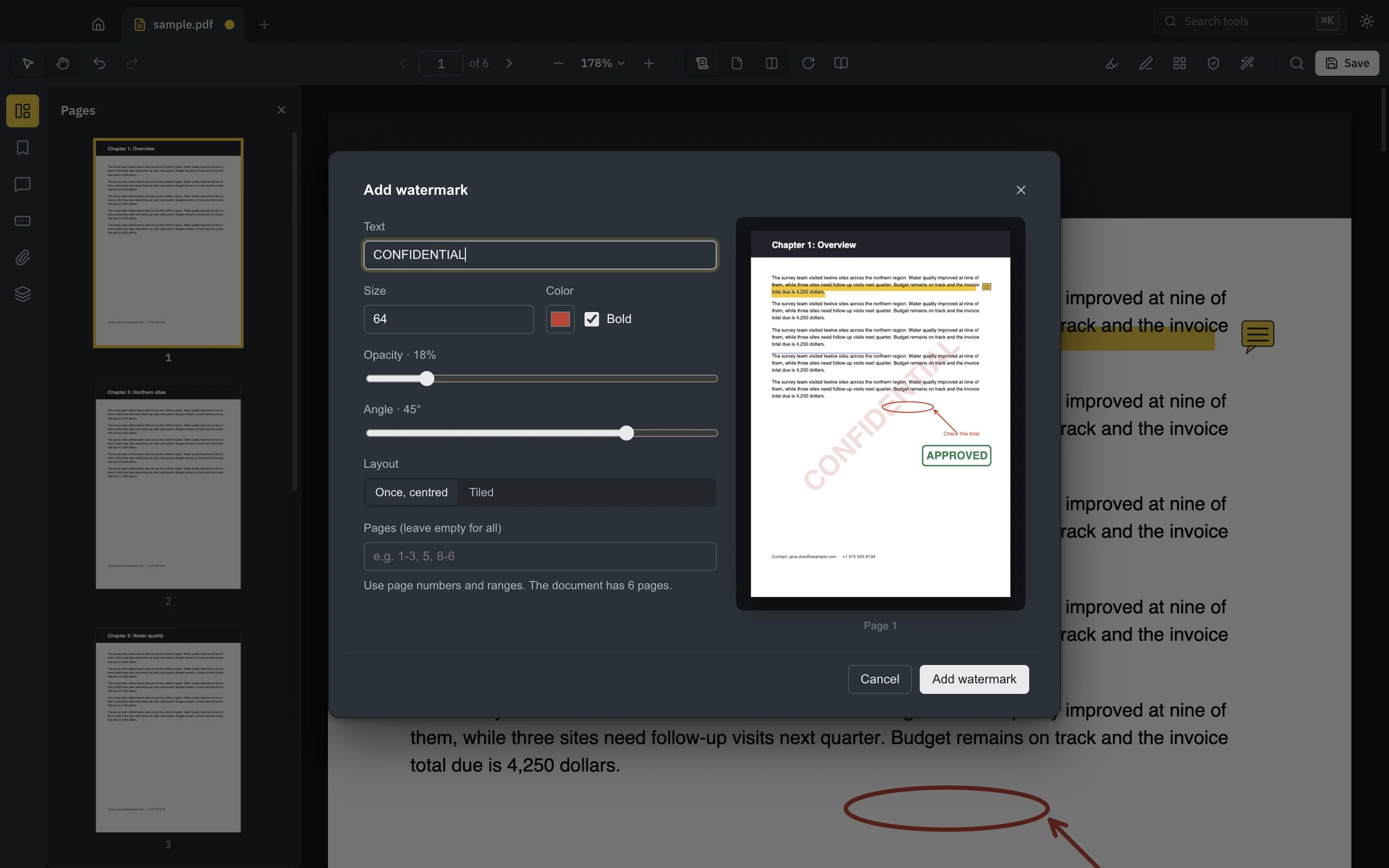Click the Cancel button
This screenshot has height=868, width=1389.
880,679
